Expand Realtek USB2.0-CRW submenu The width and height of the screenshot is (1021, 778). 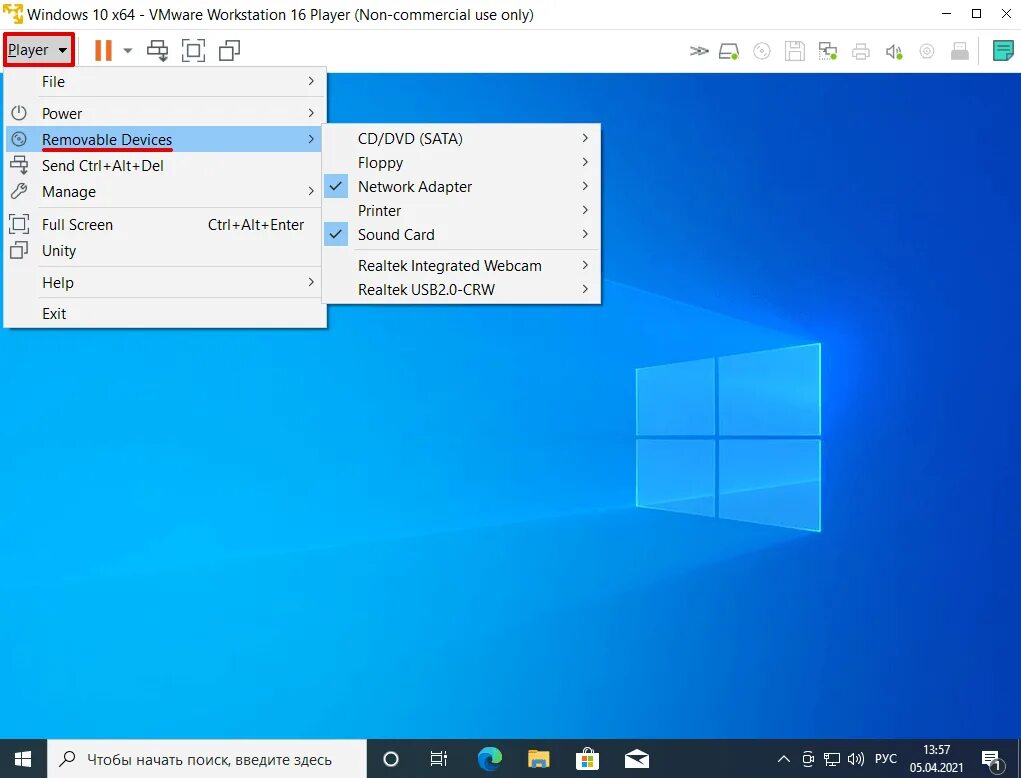pos(461,290)
